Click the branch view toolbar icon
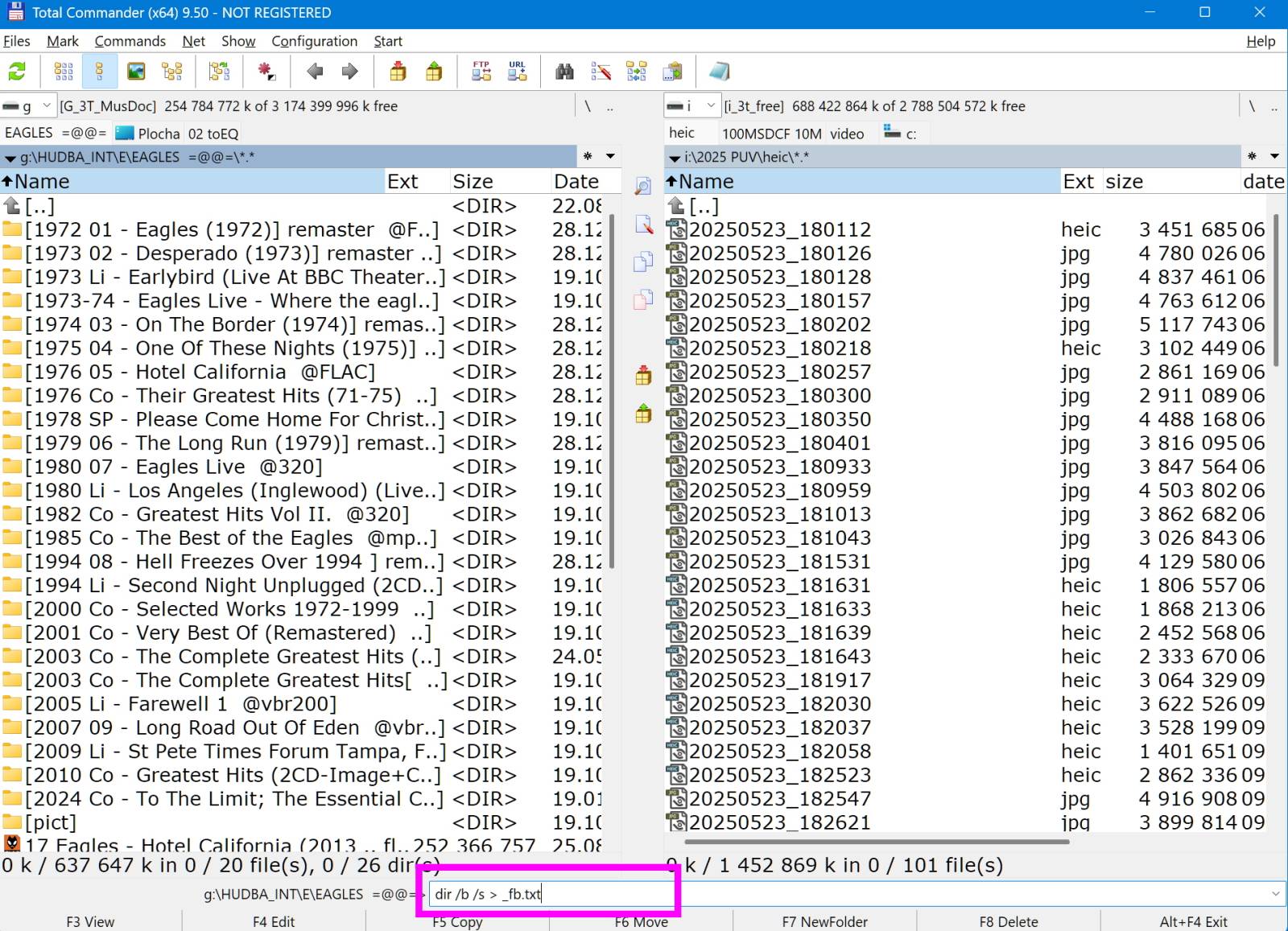Image resolution: width=1288 pixels, height=931 pixels. [219, 72]
